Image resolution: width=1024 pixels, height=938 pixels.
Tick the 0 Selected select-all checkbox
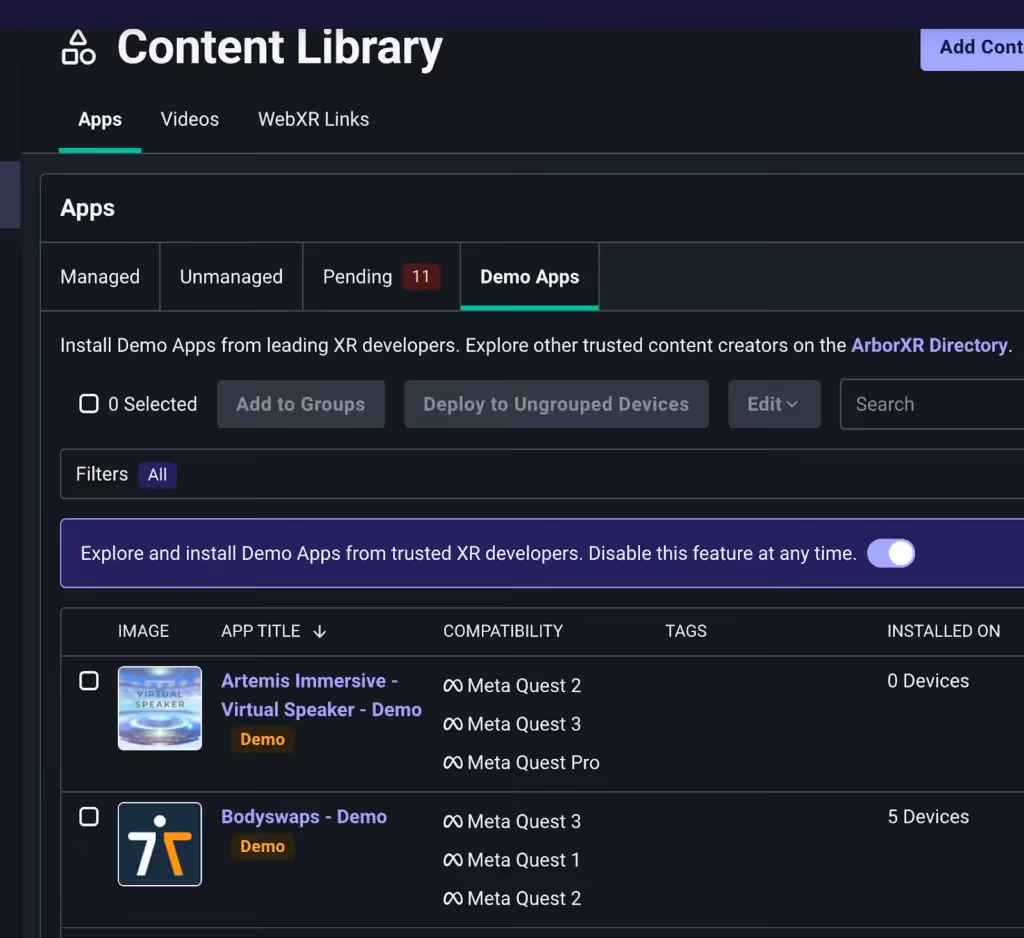[89, 404]
